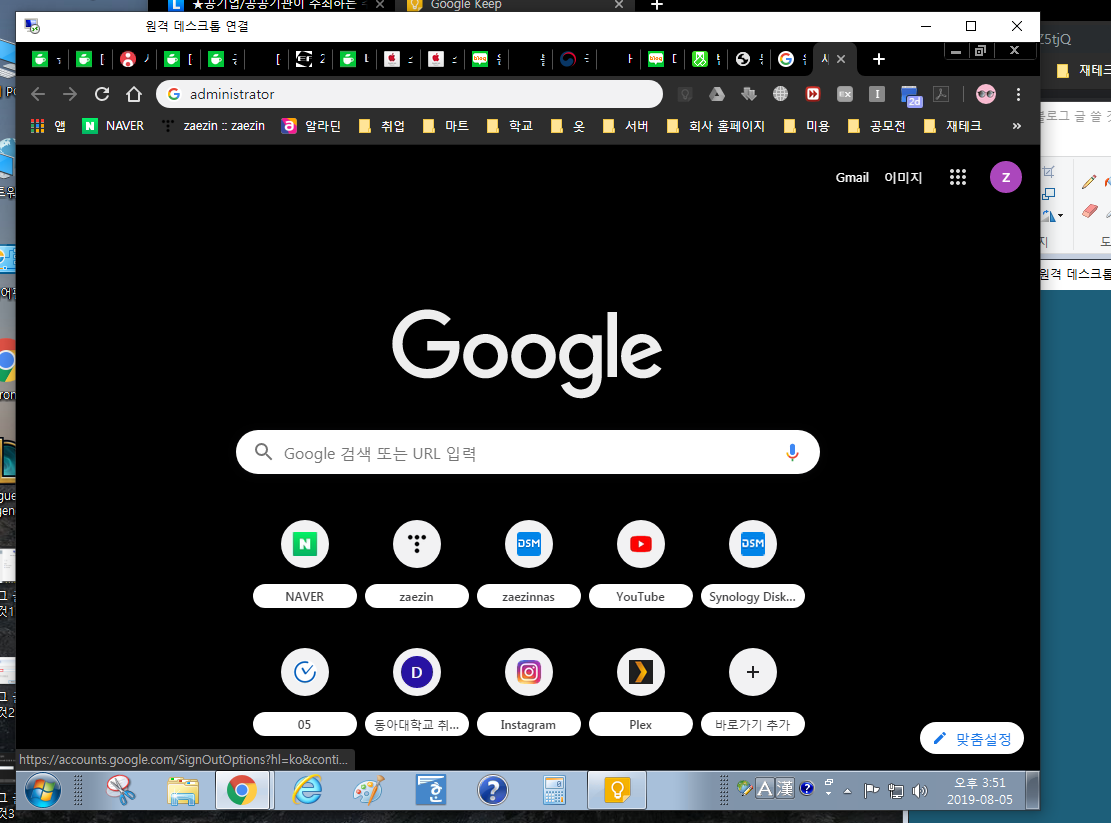Open the 동아대학교 shortcut tile
The width and height of the screenshot is (1111, 823).
417,692
